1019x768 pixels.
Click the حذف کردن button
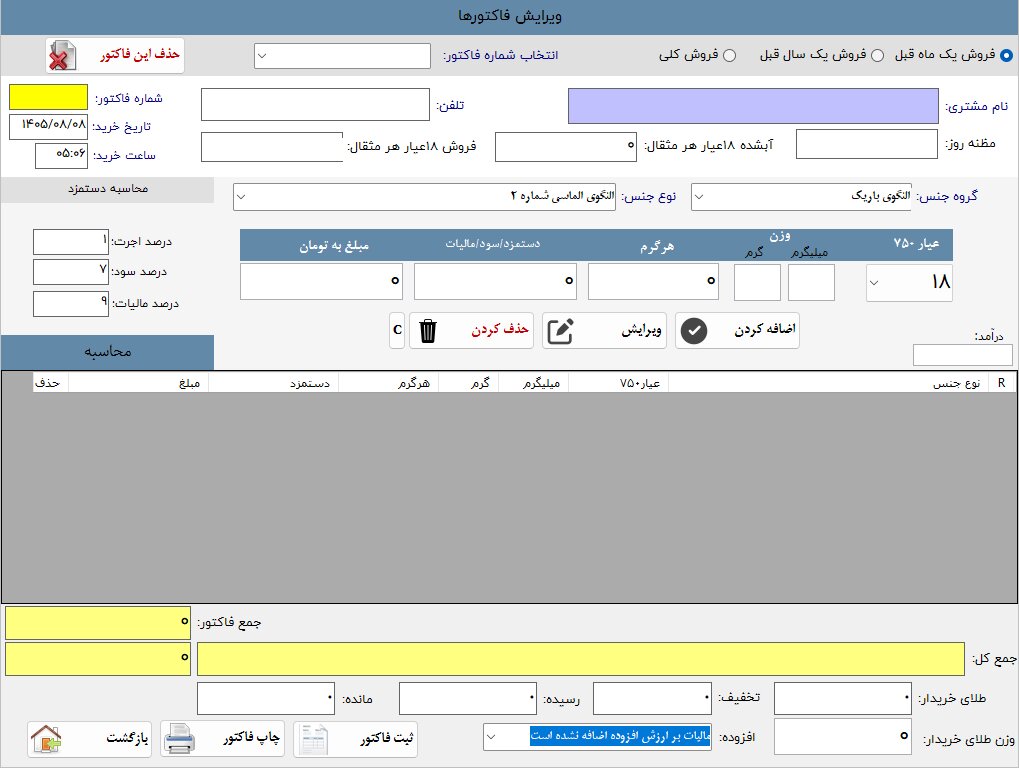pos(471,331)
